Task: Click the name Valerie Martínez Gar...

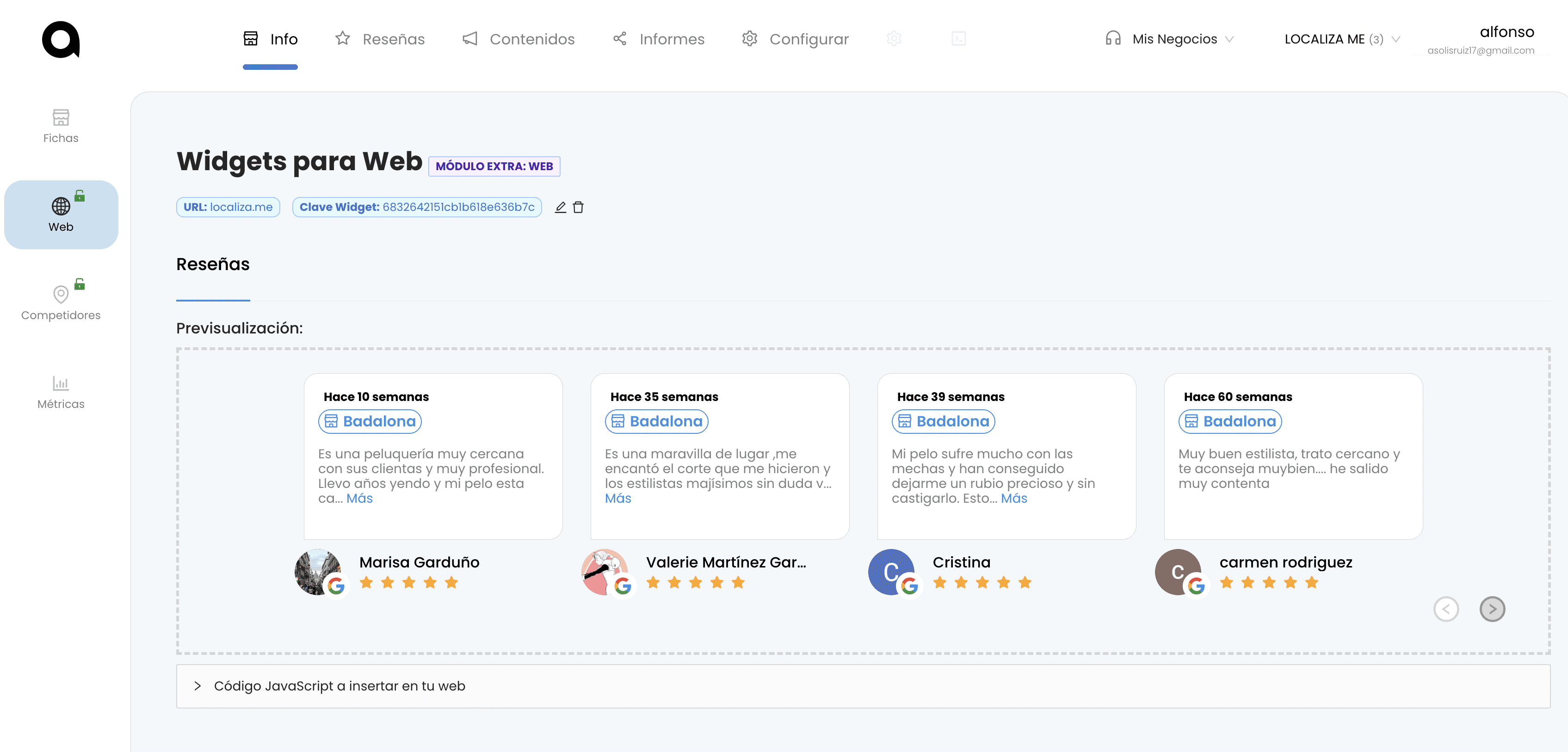Action: [x=726, y=562]
